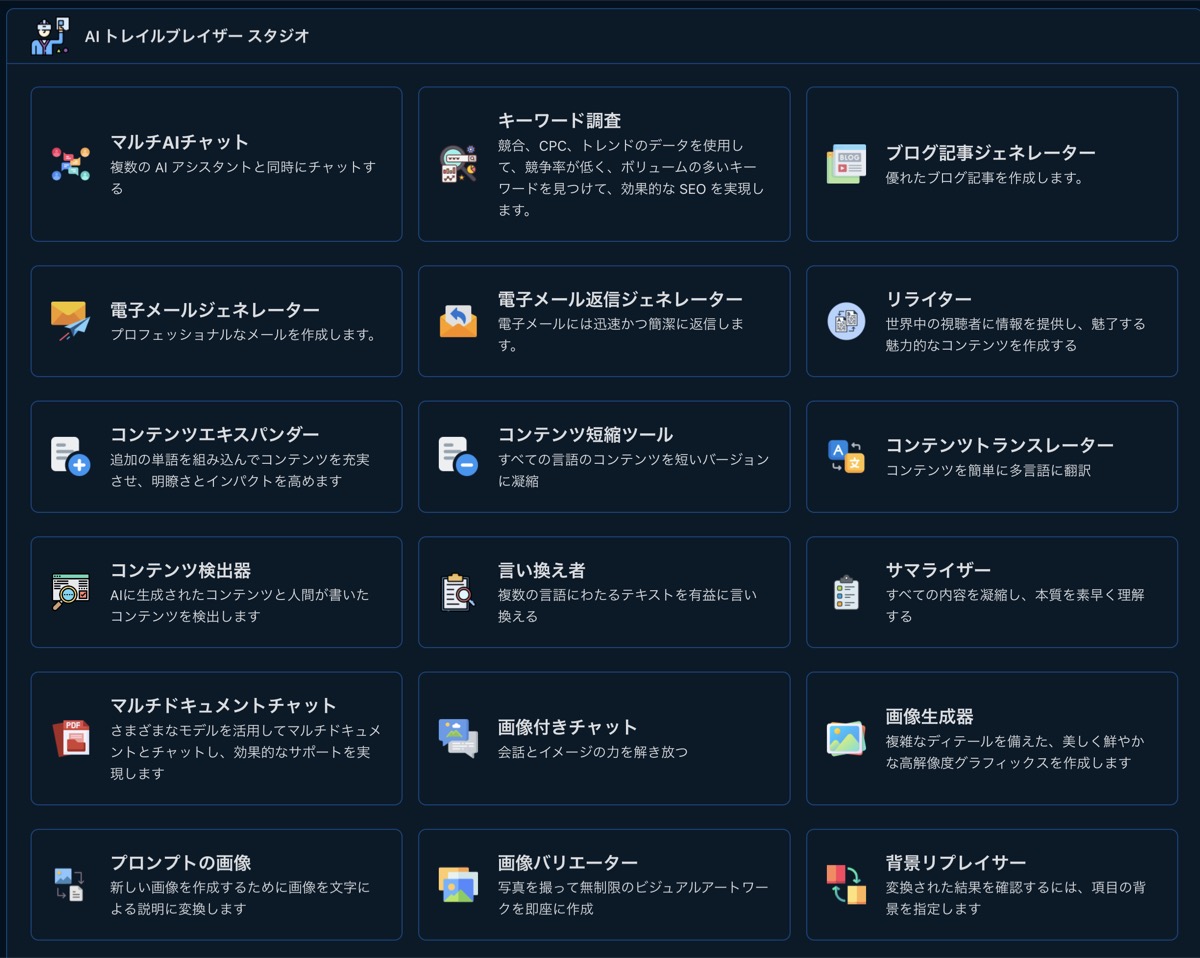Click the コンテンツ短縮ツール minus document icon
The image size is (1200, 958).
[x=459, y=456]
